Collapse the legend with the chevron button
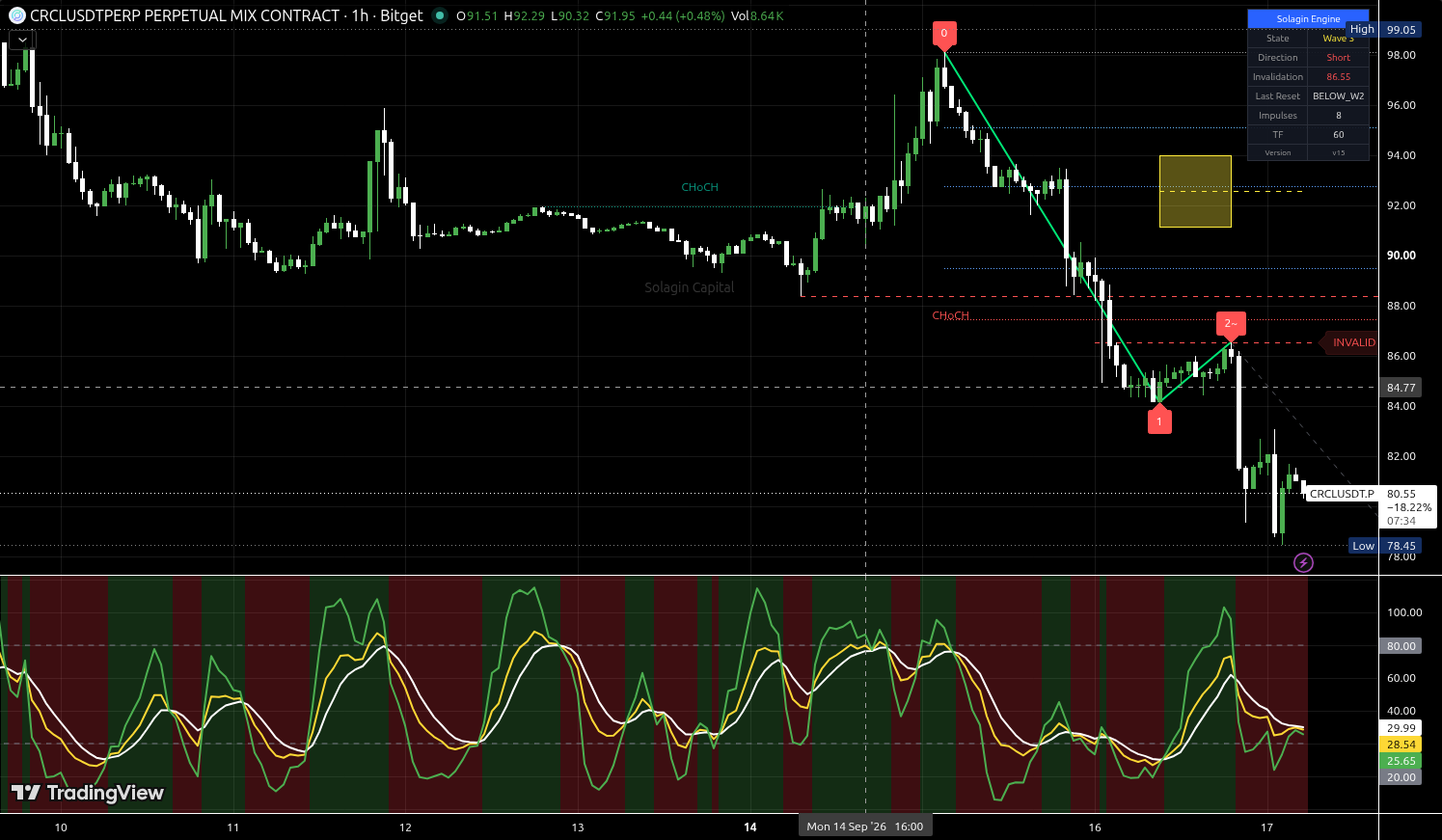 (x=21, y=40)
